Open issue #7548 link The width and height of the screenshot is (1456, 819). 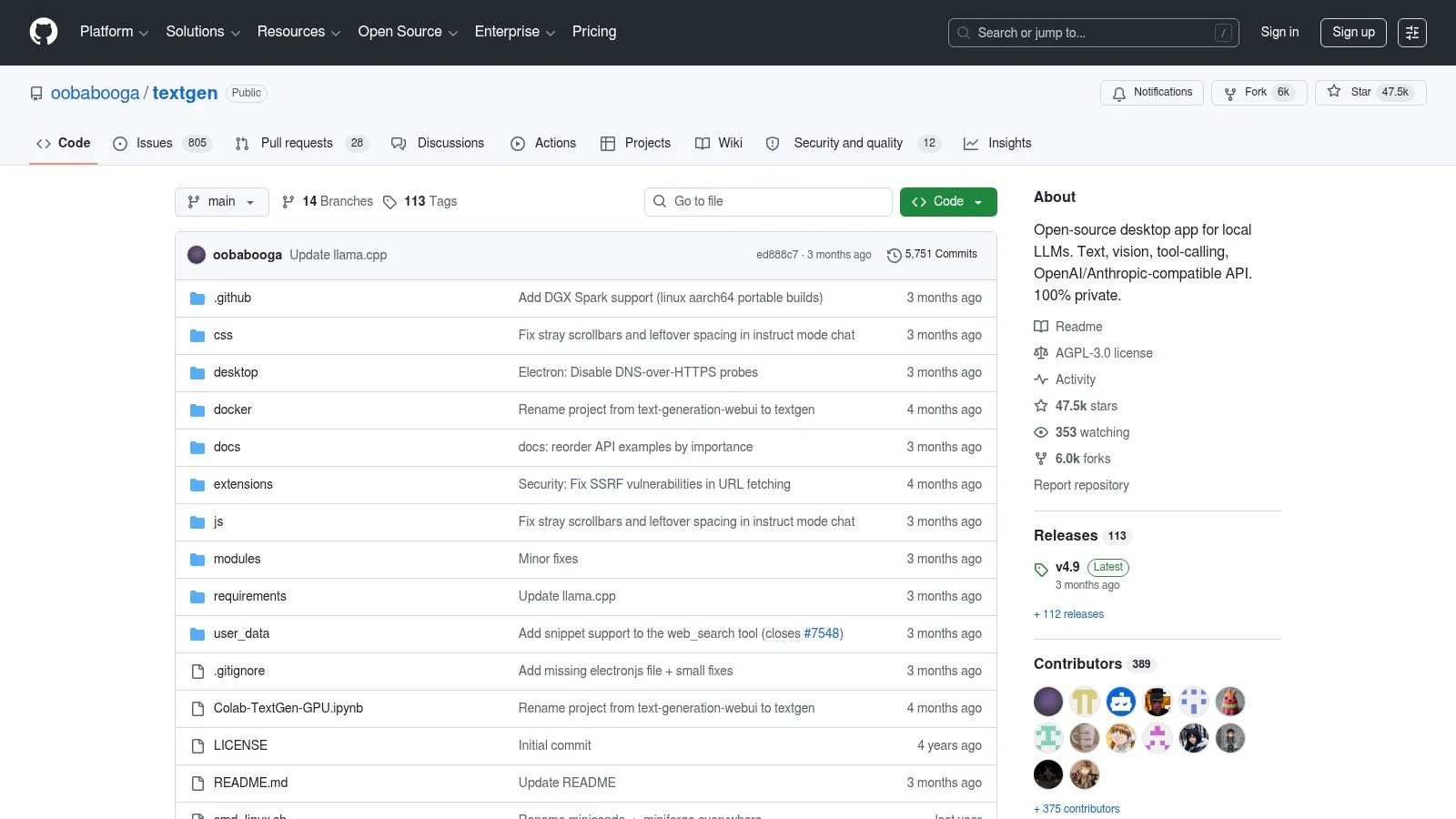[x=822, y=634]
